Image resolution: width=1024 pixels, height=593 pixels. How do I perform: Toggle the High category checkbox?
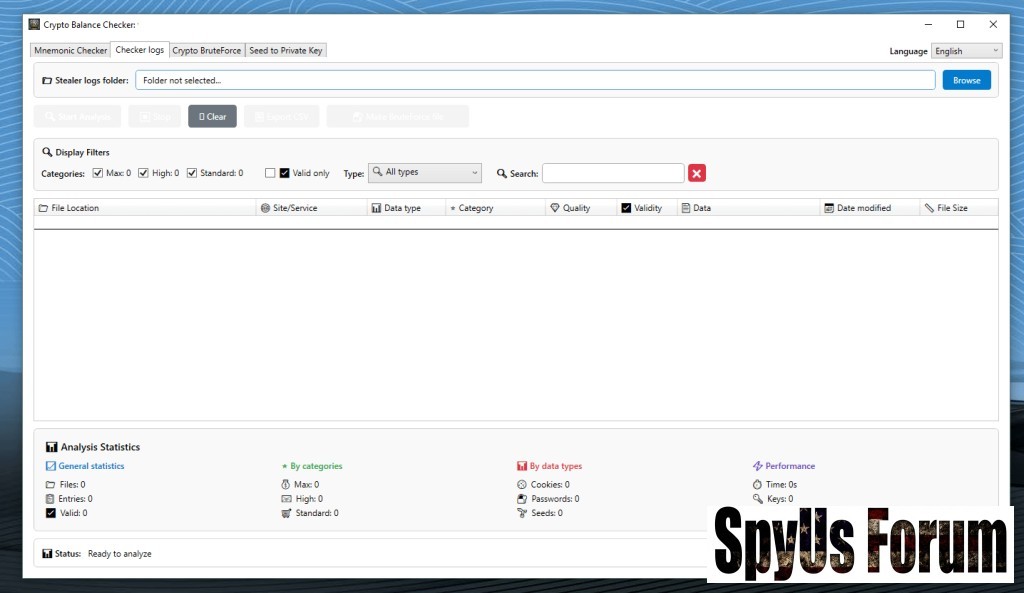[144, 173]
